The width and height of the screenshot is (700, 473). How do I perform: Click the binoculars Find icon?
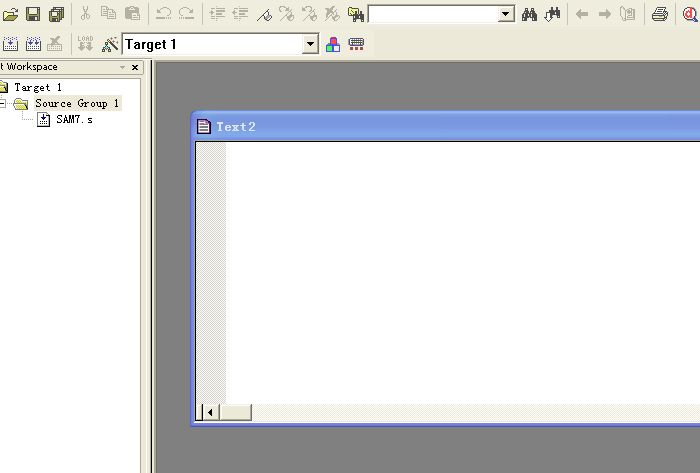click(x=529, y=14)
